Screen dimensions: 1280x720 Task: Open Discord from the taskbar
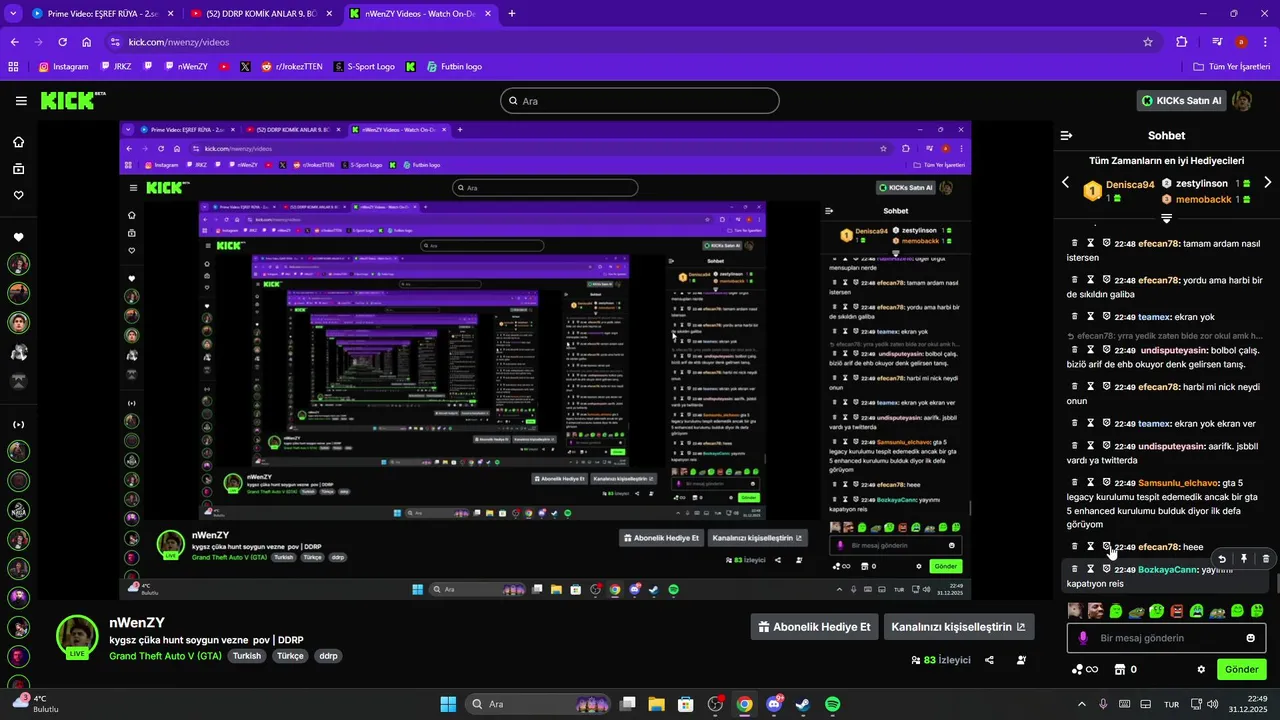click(x=774, y=704)
